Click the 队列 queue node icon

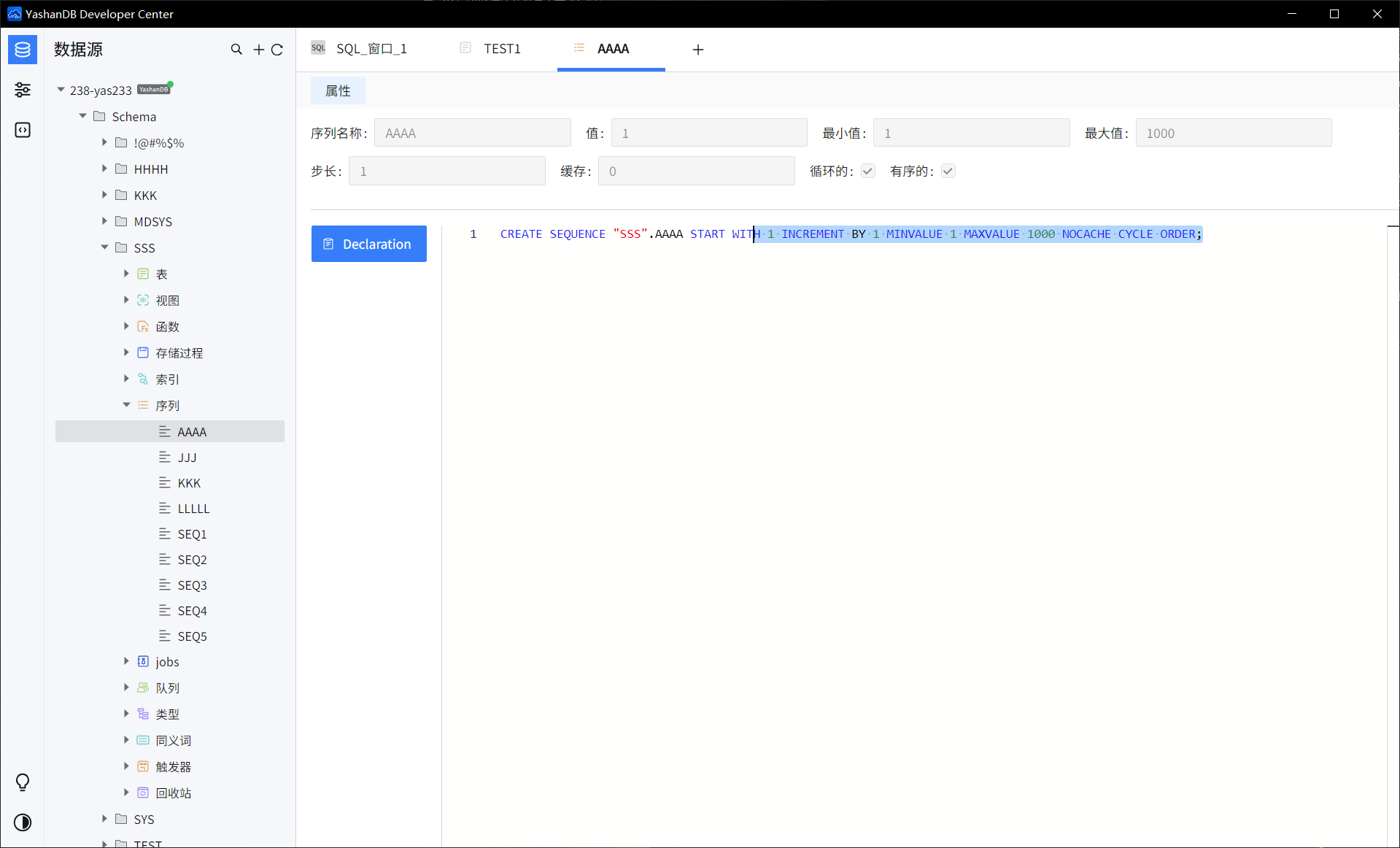pyautogui.click(x=143, y=687)
